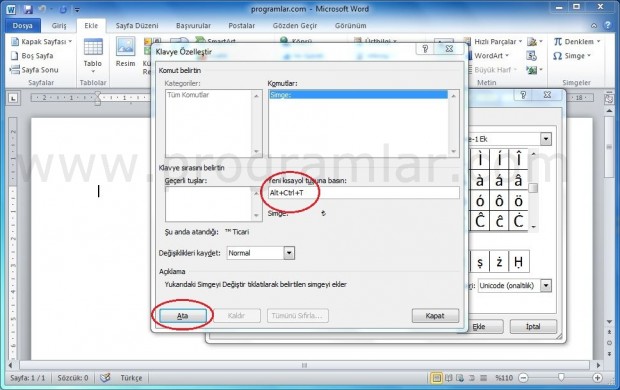Viewport: 620px width, 390px height.
Task: Open Word Help blue question icon
Action: pyautogui.click(x=608, y=25)
